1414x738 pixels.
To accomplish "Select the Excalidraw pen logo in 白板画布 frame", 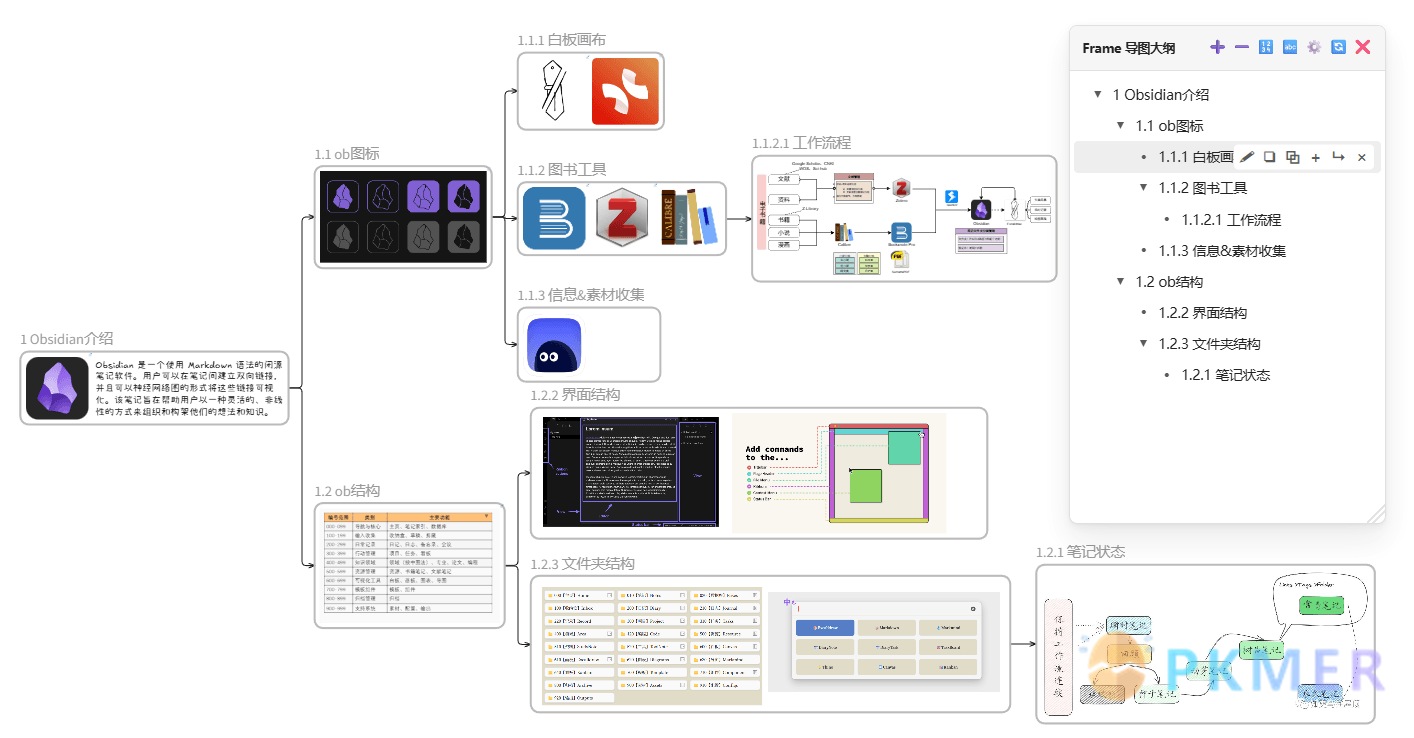I will click(x=553, y=89).
